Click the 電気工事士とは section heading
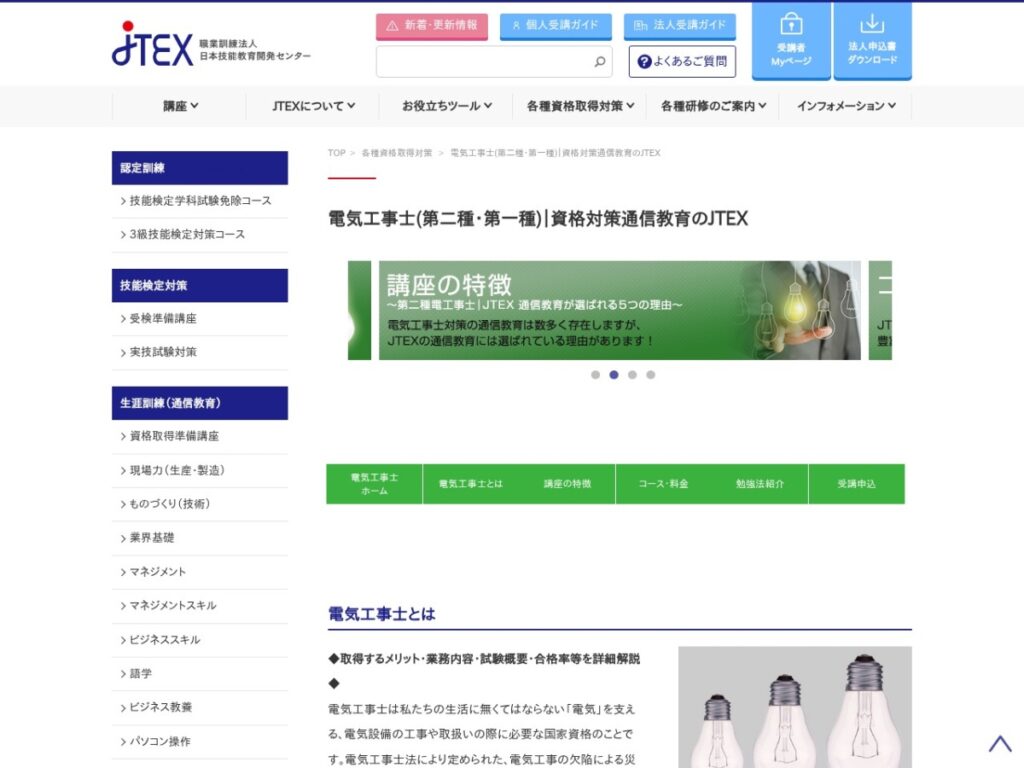The image size is (1024, 768). click(381, 614)
